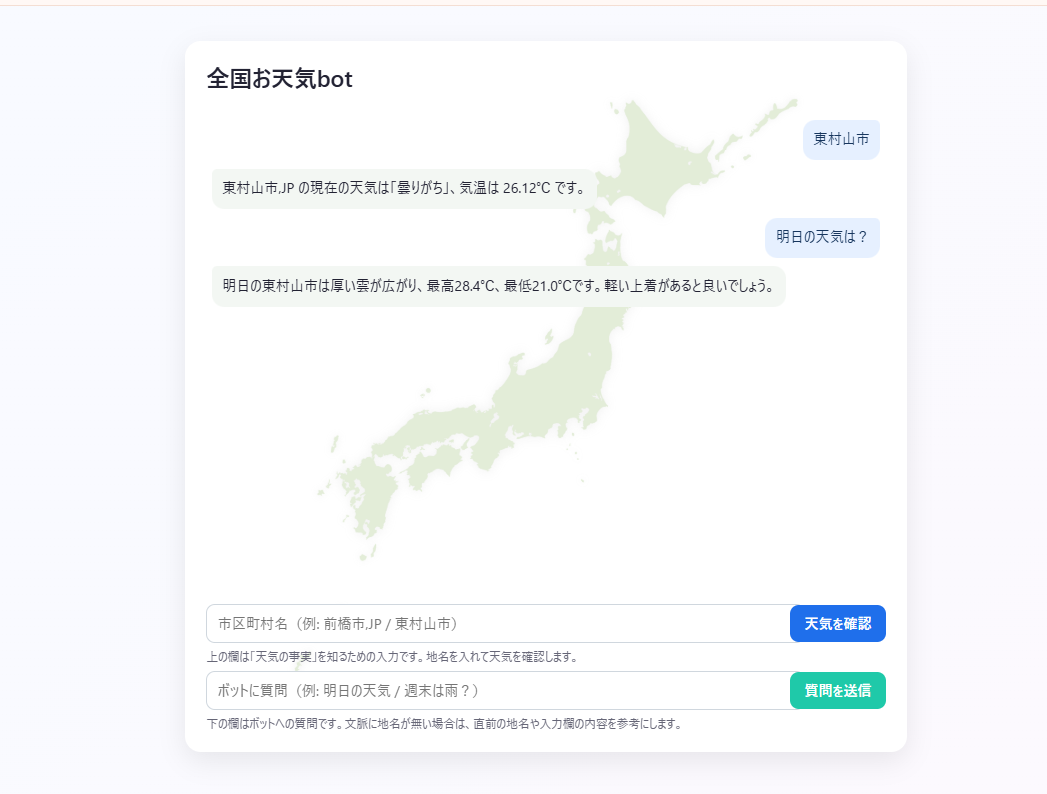Viewport: 1047px width, 794px height.
Task: Click the hint text 上の欄は「天気の事実」
Action: (x=392, y=657)
